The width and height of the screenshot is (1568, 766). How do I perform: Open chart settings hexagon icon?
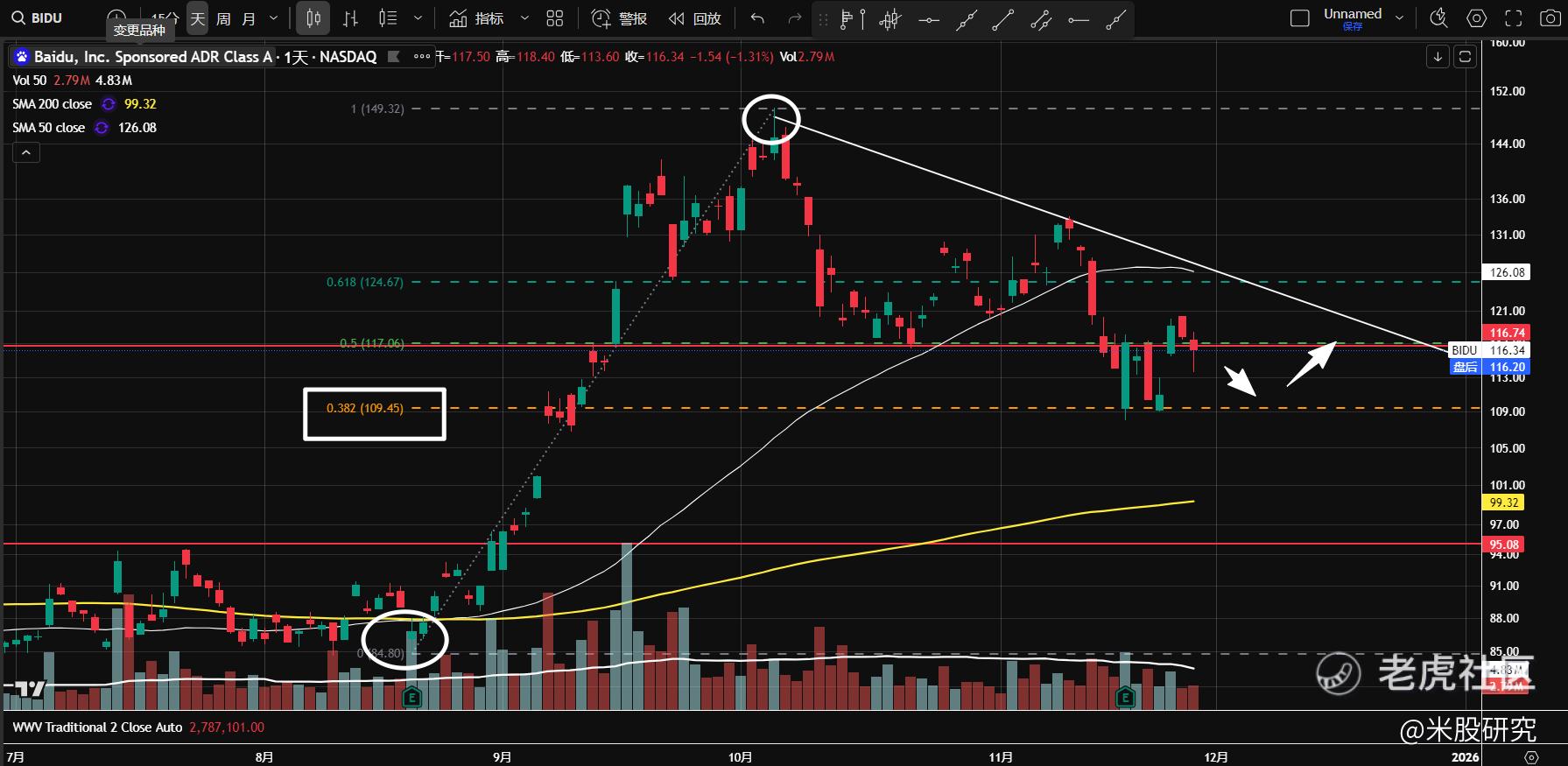tap(1476, 18)
